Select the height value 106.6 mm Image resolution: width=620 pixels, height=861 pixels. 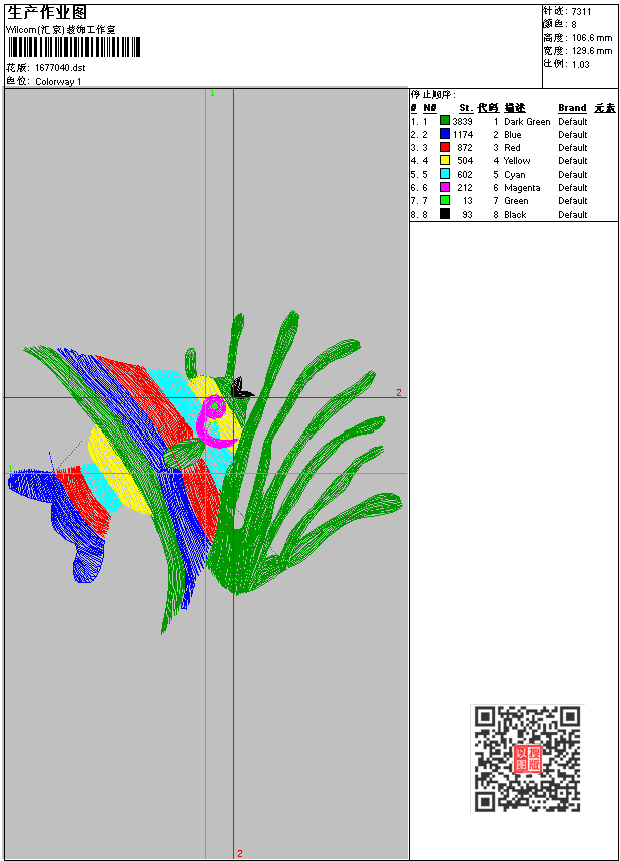coord(592,38)
